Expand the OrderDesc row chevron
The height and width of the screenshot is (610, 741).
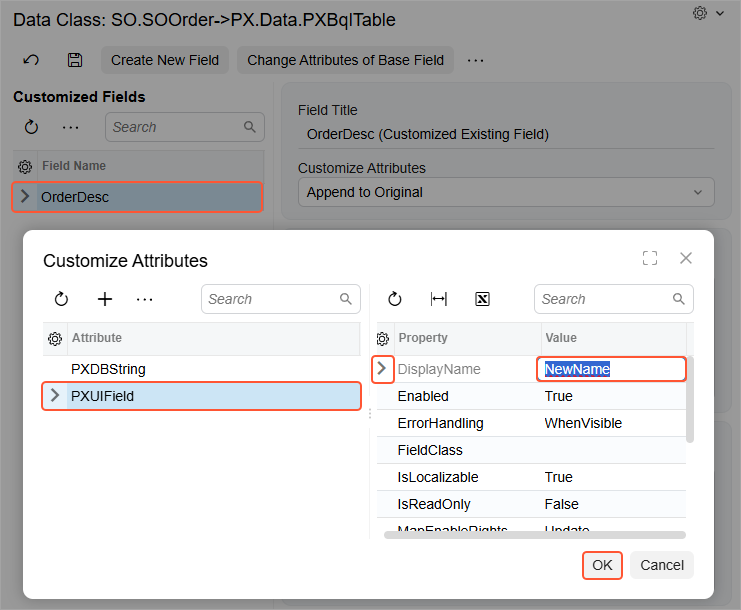tap(25, 196)
